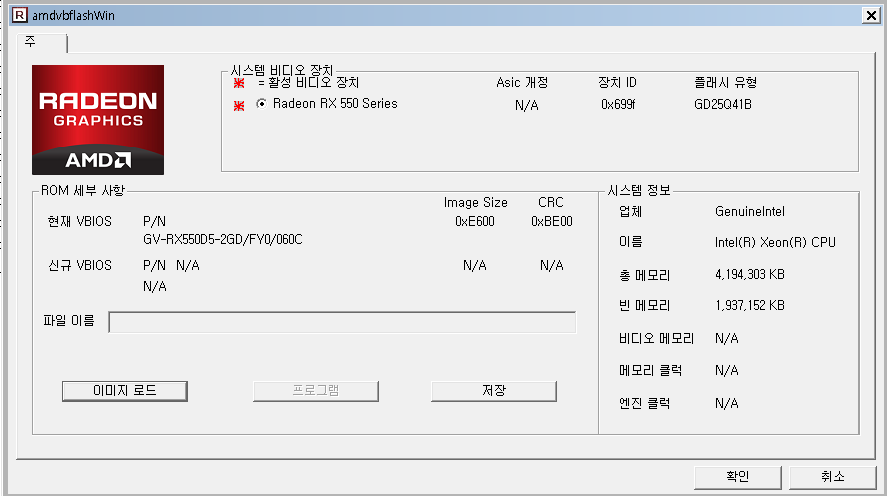Click the Image Size value 0xE600

pos(475,221)
